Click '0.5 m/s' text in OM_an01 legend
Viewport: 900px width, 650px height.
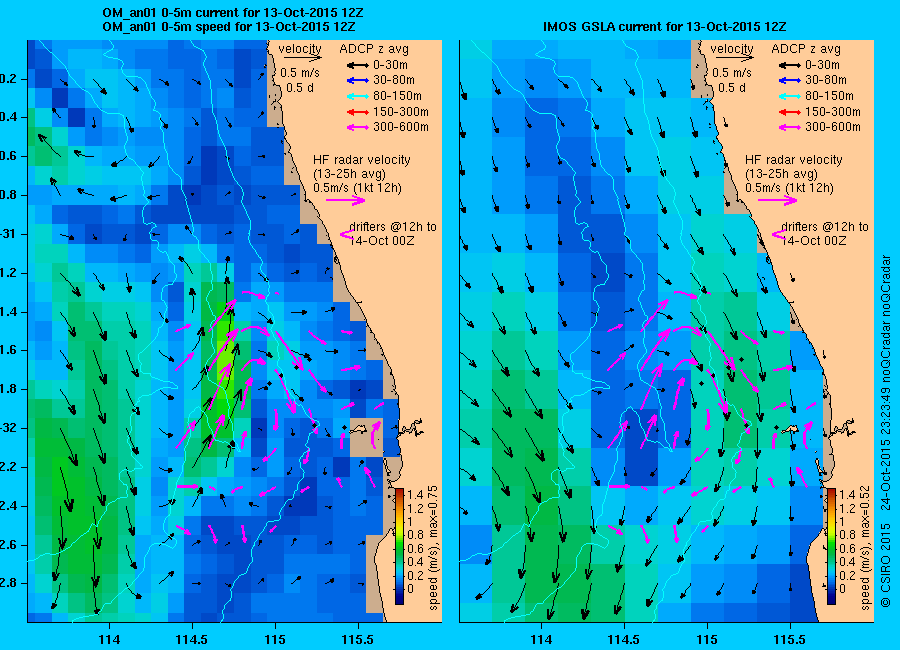300,73
